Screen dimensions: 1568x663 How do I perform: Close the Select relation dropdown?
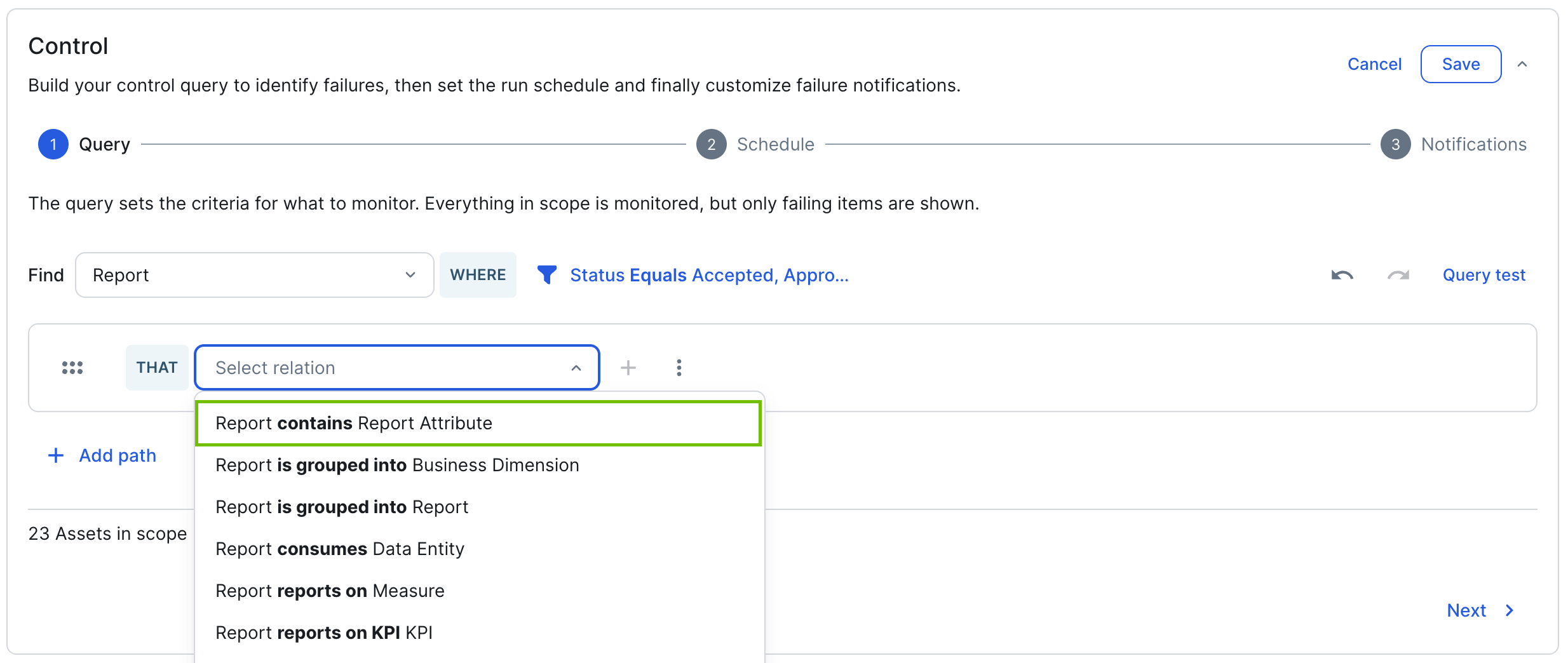tap(397, 368)
